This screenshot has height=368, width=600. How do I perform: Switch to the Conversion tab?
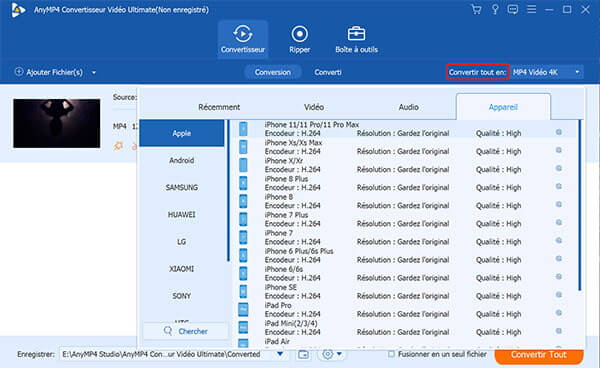pos(272,72)
